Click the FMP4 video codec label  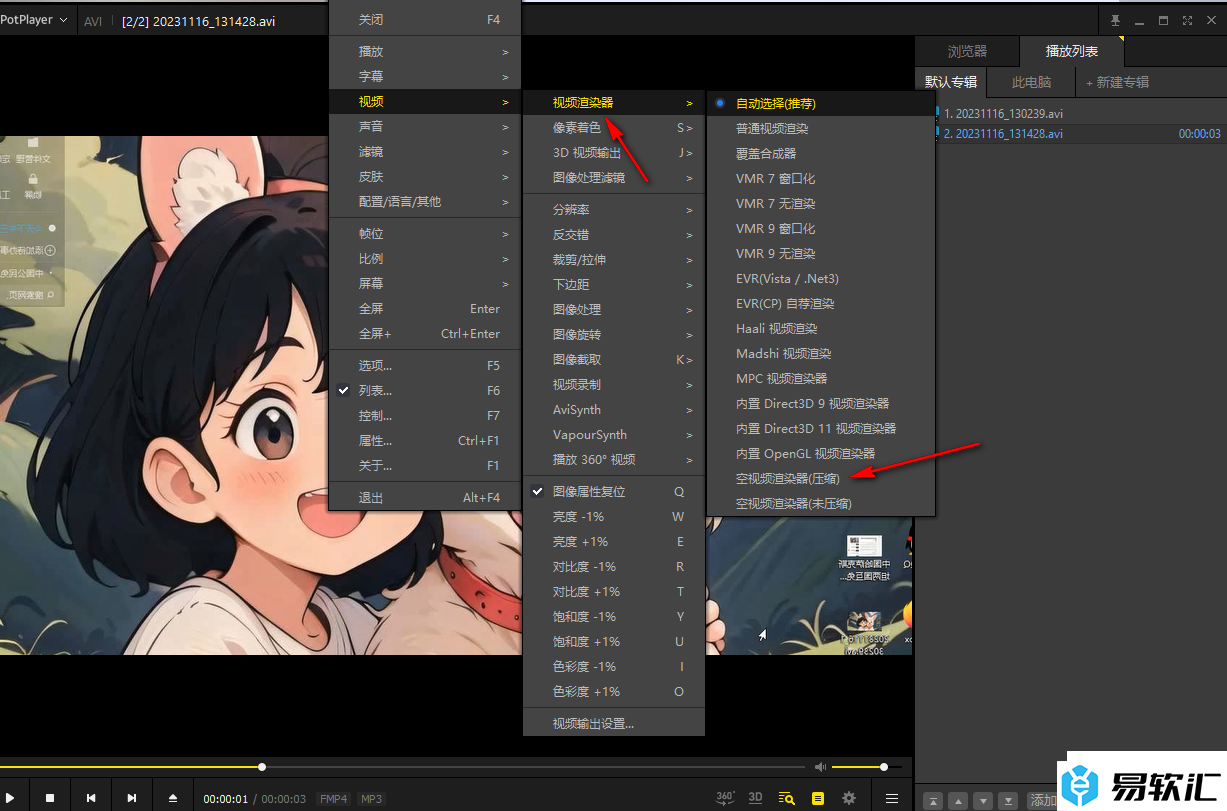coord(333,799)
